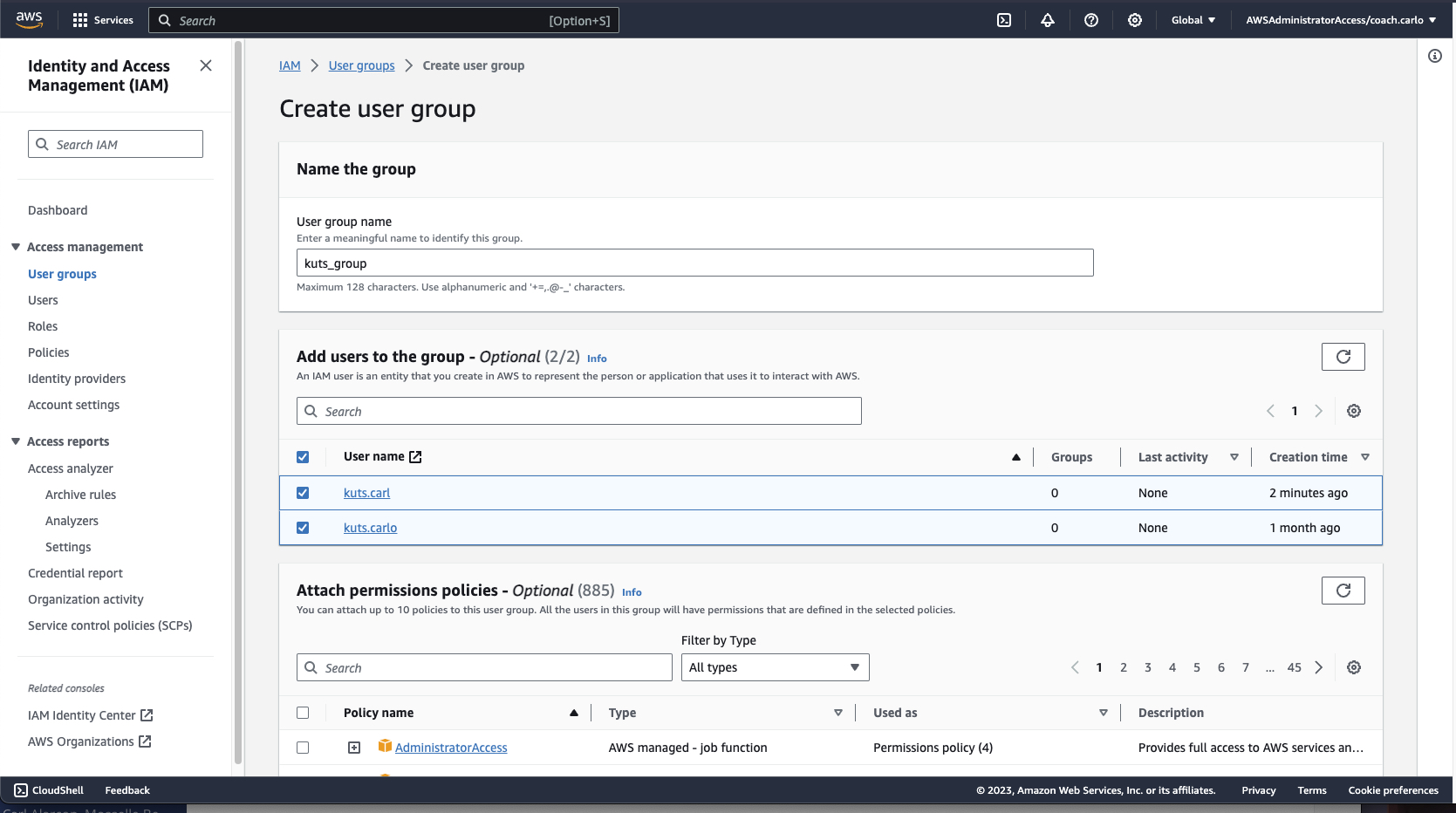Refresh the permissions policies list
Screen dimensions: 1456x813
click(x=1343, y=591)
